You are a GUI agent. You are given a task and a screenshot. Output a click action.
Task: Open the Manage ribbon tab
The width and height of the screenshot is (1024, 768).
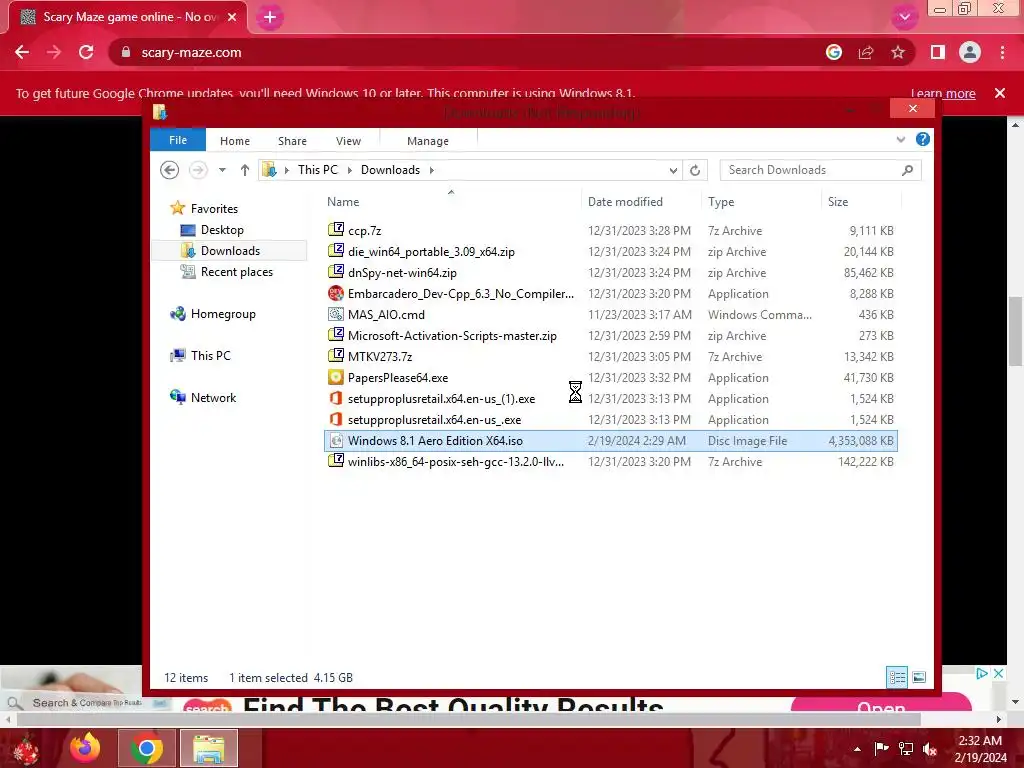428,141
